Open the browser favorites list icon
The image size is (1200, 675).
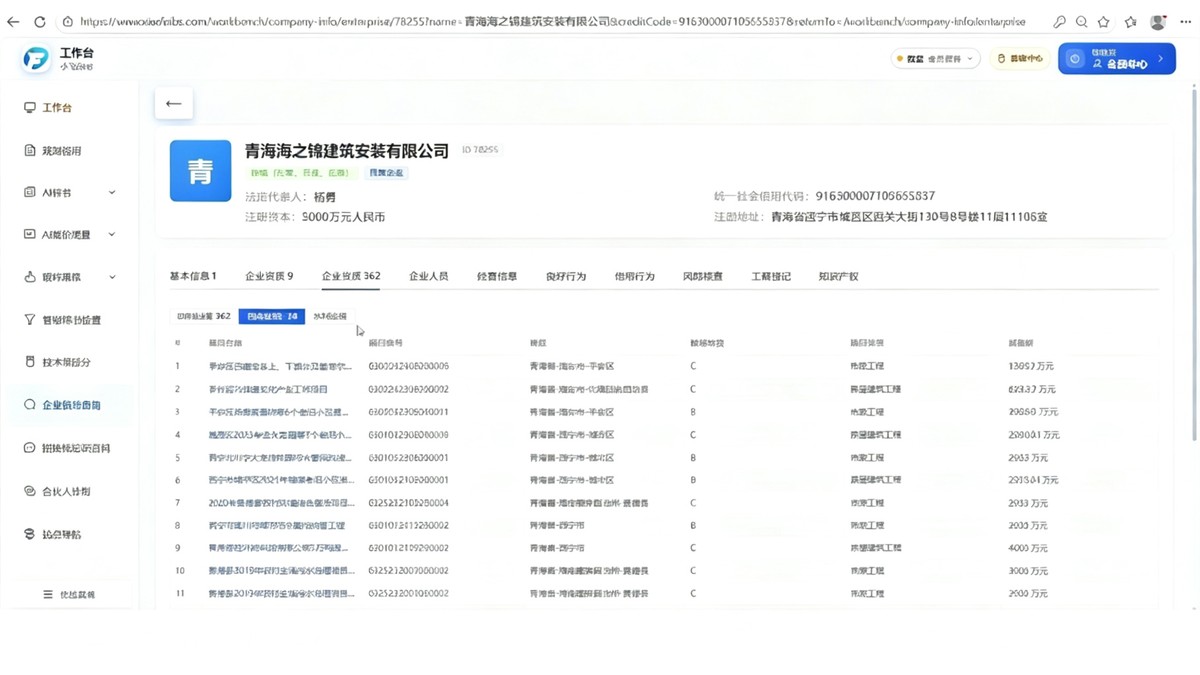pyautogui.click(x=1131, y=21)
